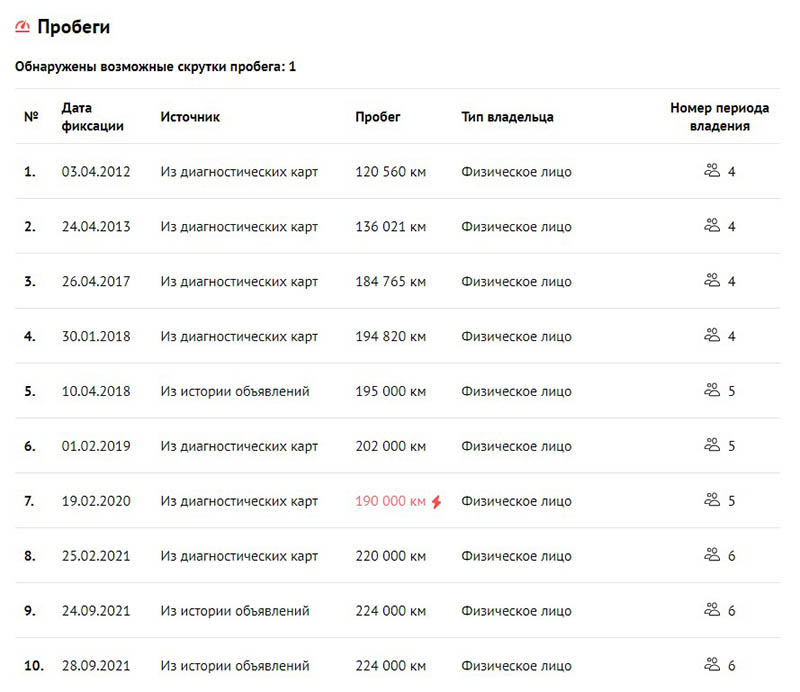
Task: Click the Пробег column header
Action: (378, 117)
